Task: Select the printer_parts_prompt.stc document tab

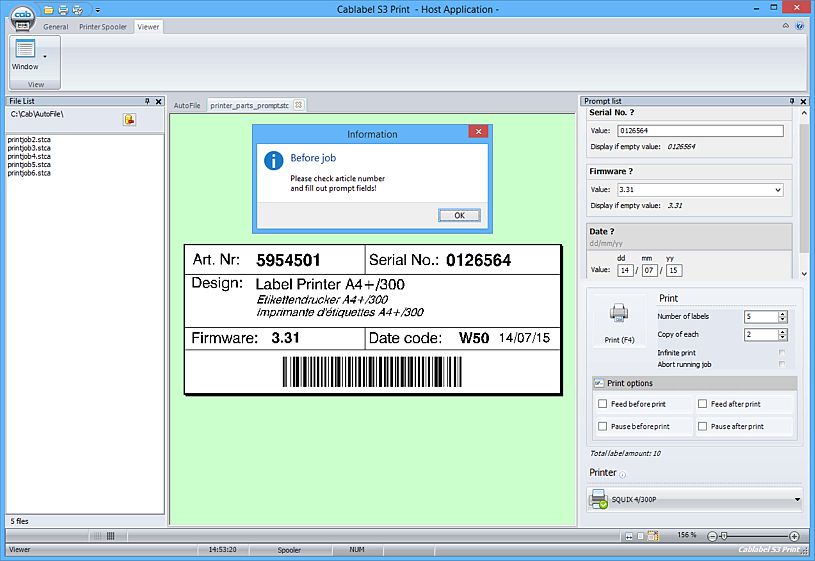Action: (249, 105)
